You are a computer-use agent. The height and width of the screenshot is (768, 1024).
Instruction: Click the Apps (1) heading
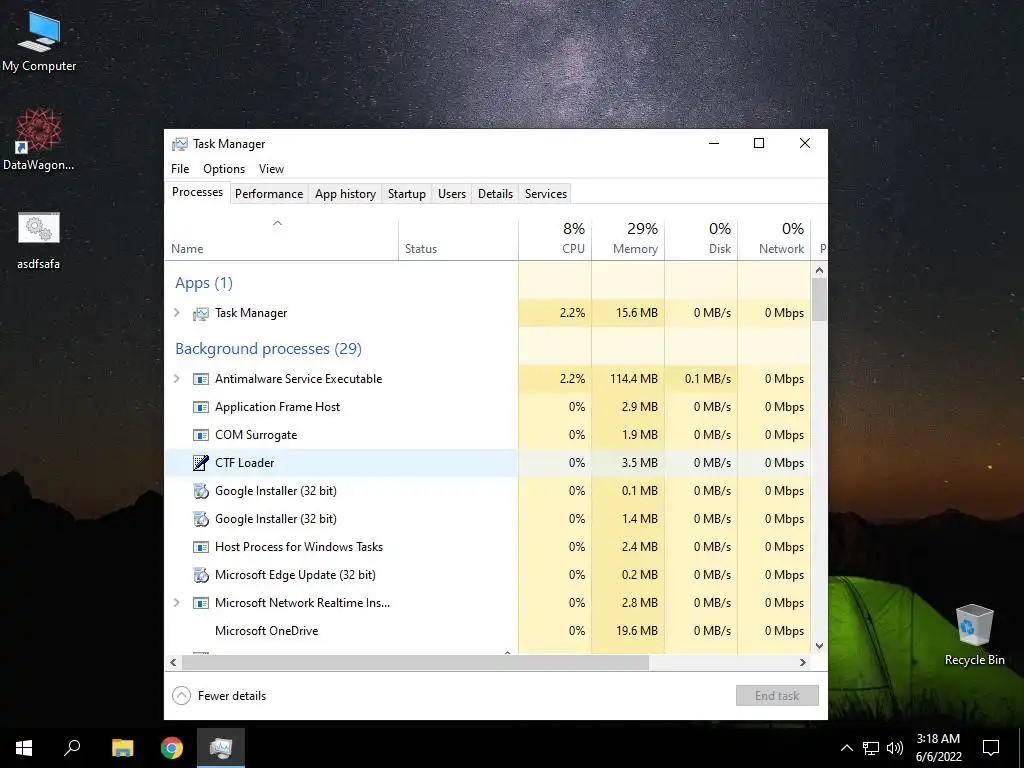204,283
